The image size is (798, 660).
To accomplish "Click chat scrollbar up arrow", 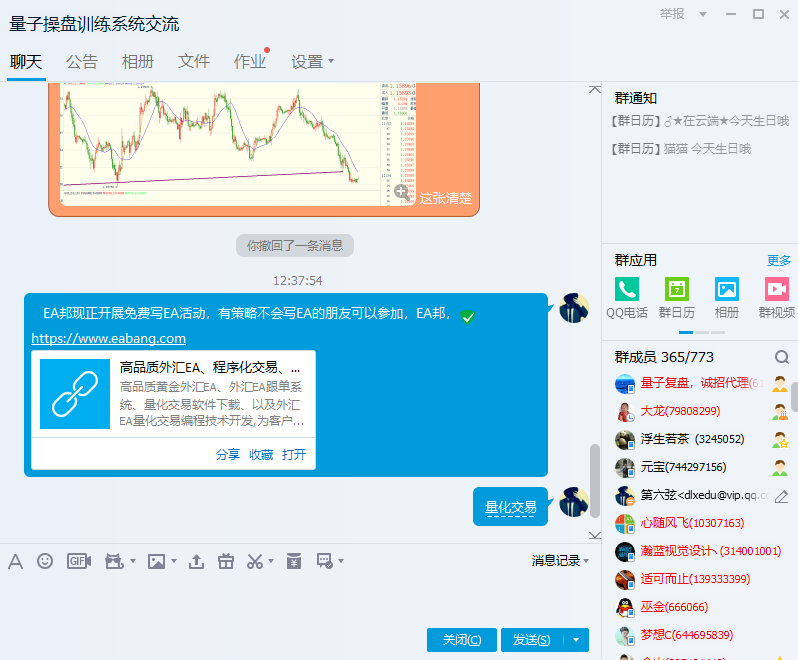I will click(594, 90).
